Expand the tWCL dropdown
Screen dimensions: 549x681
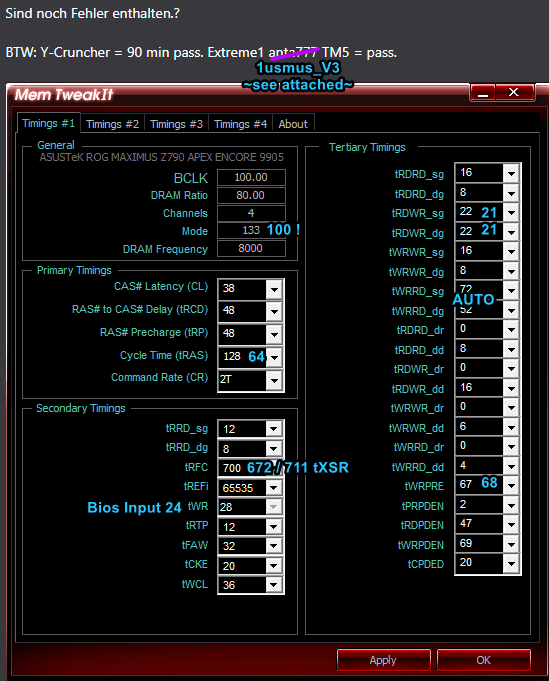[x=274, y=585]
